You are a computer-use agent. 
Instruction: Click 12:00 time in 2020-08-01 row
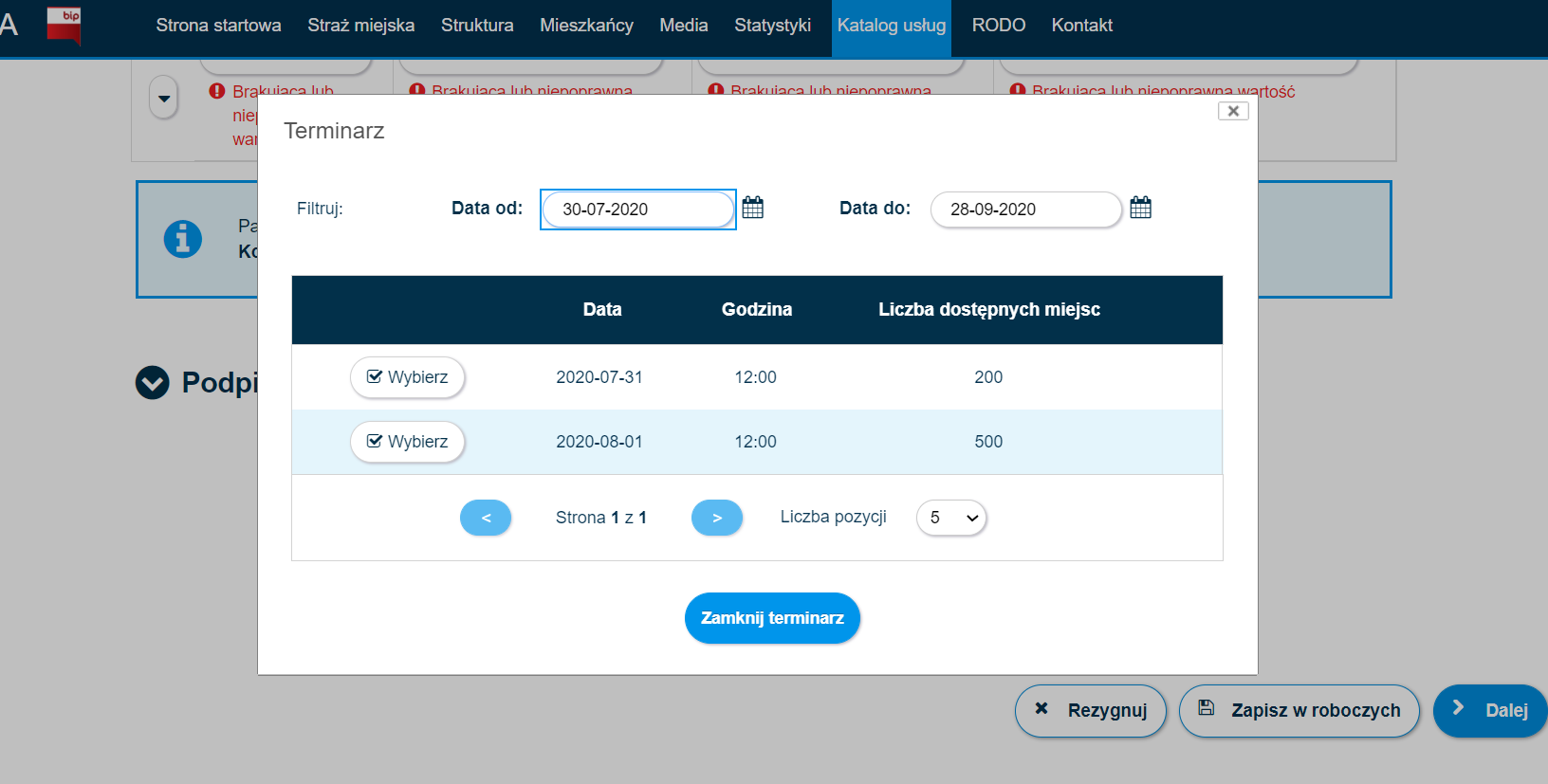click(x=756, y=442)
